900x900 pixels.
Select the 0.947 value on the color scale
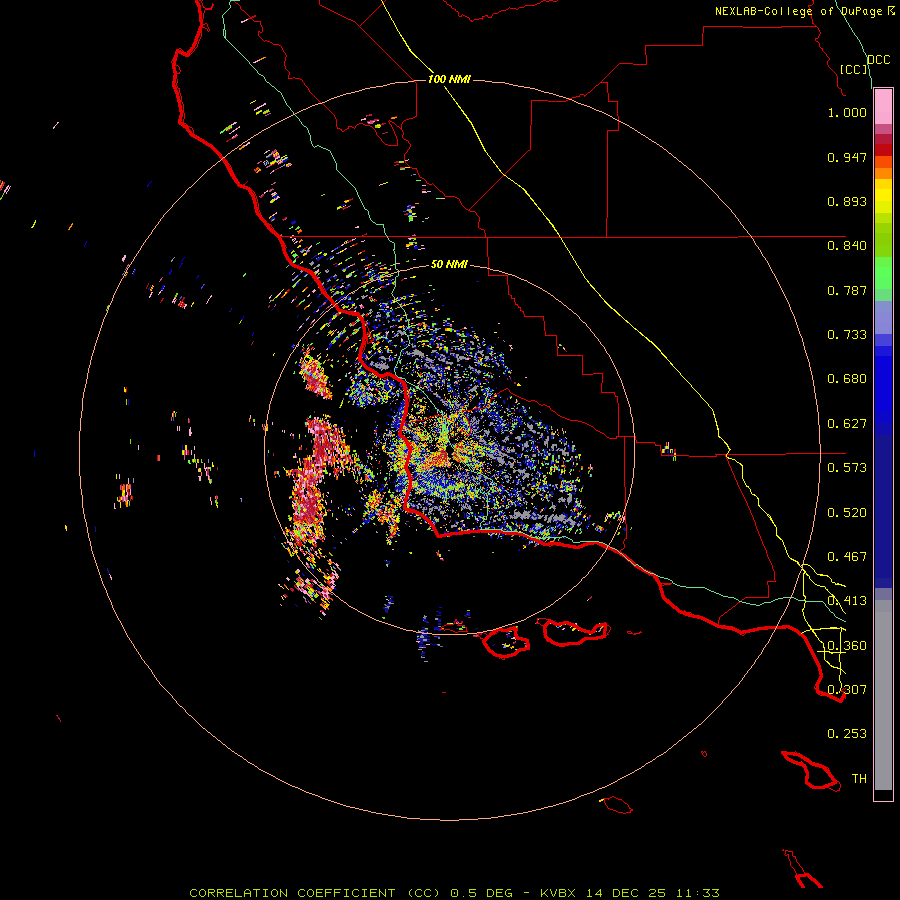[847, 157]
